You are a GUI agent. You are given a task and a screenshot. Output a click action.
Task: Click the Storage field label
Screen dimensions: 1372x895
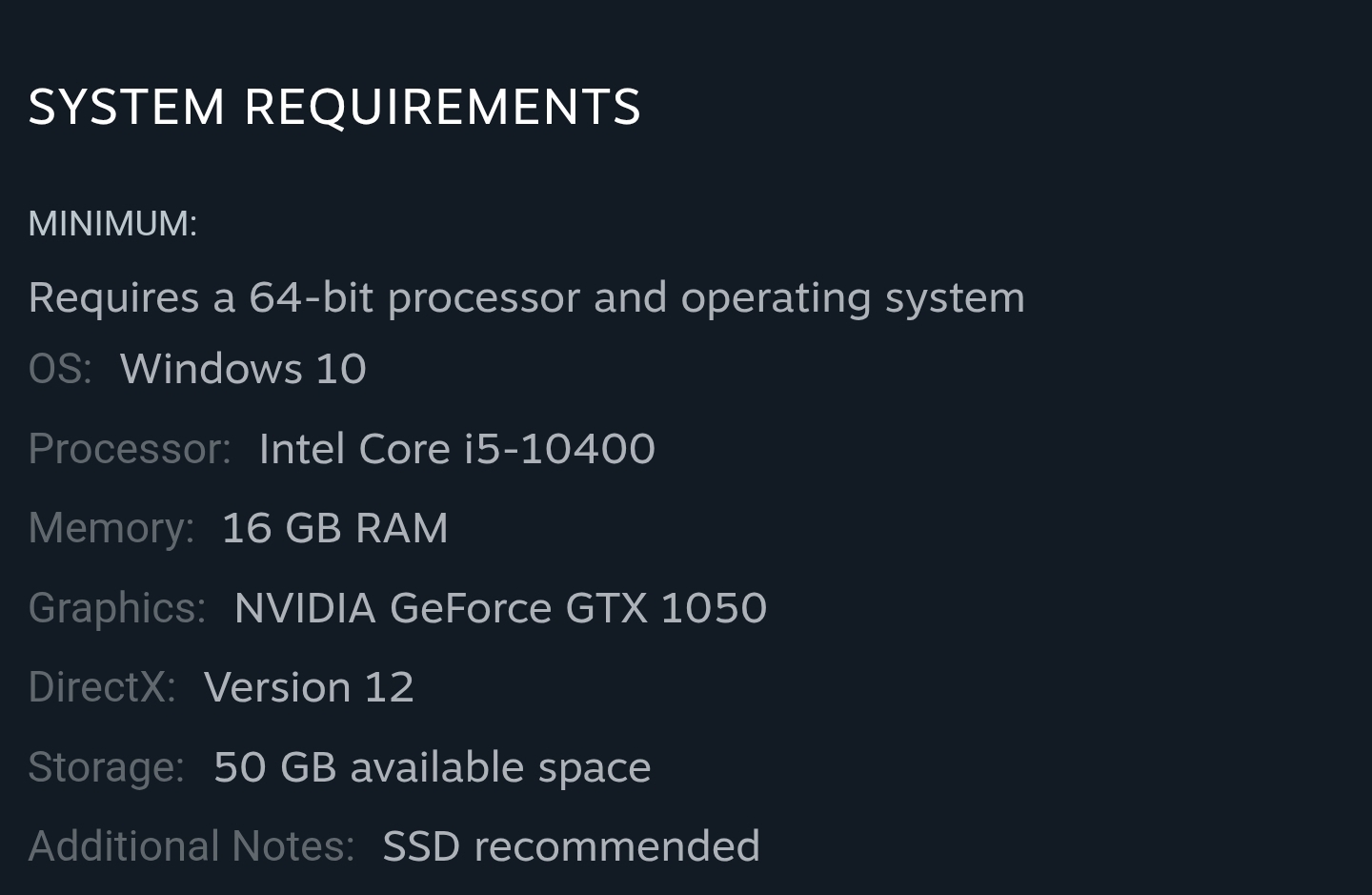(106, 767)
